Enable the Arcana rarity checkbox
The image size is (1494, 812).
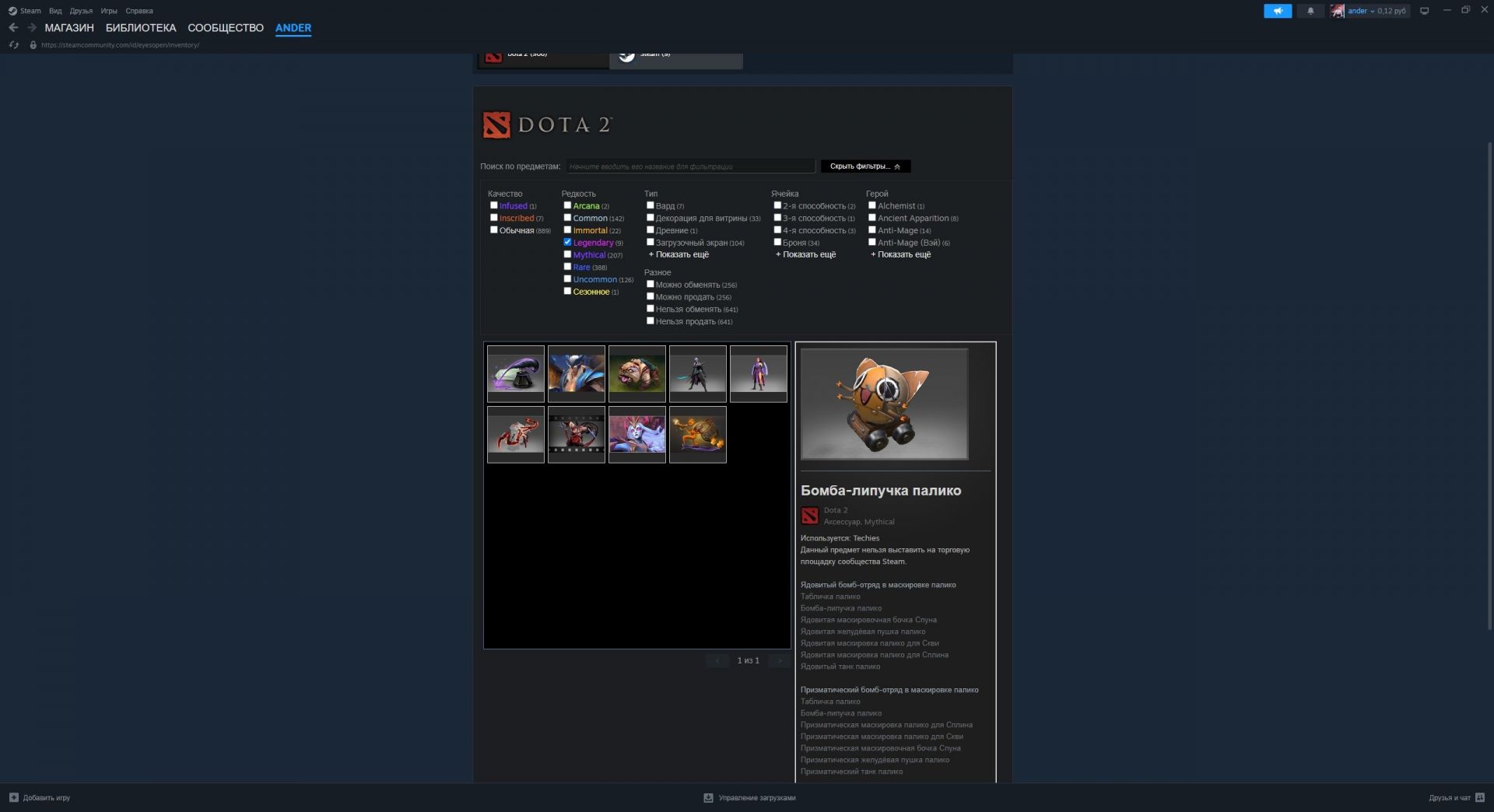click(x=567, y=206)
